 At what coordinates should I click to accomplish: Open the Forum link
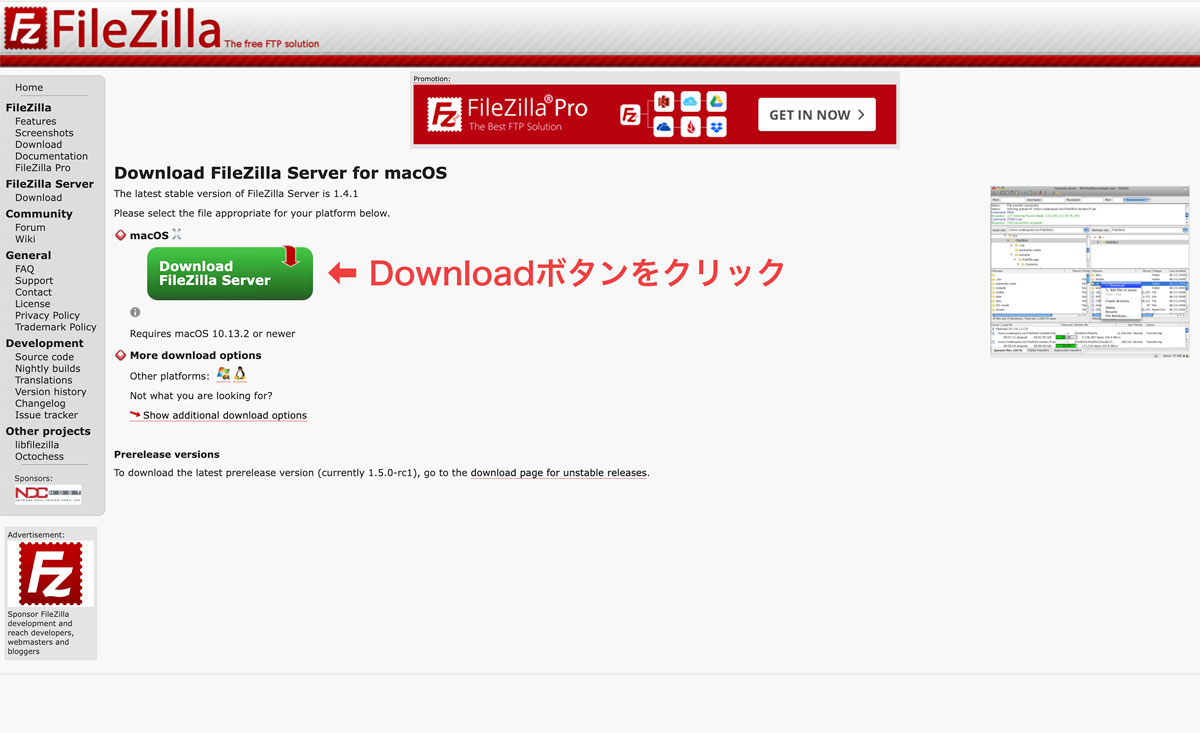pos(30,228)
